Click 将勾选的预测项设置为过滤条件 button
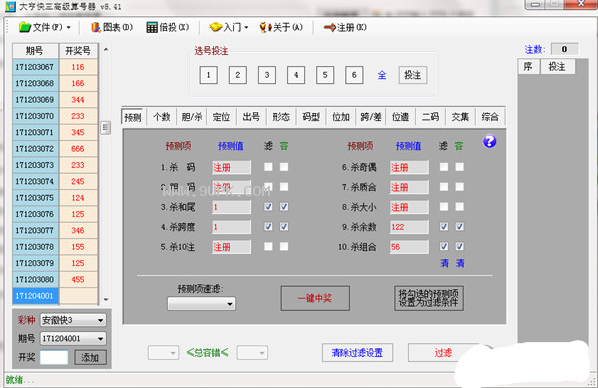Screen dimensions: 598x388 tap(429, 298)
